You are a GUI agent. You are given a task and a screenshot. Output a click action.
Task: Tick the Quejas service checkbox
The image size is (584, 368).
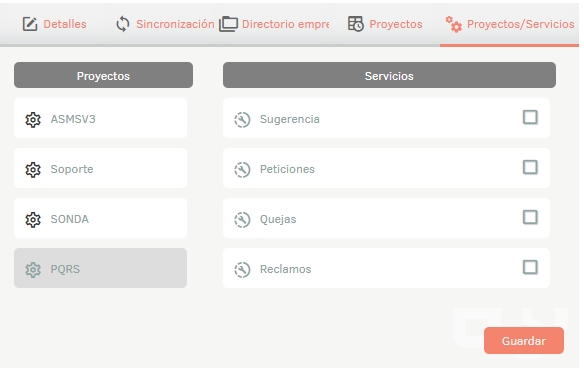pyautogui.click(x=530, y=217)
